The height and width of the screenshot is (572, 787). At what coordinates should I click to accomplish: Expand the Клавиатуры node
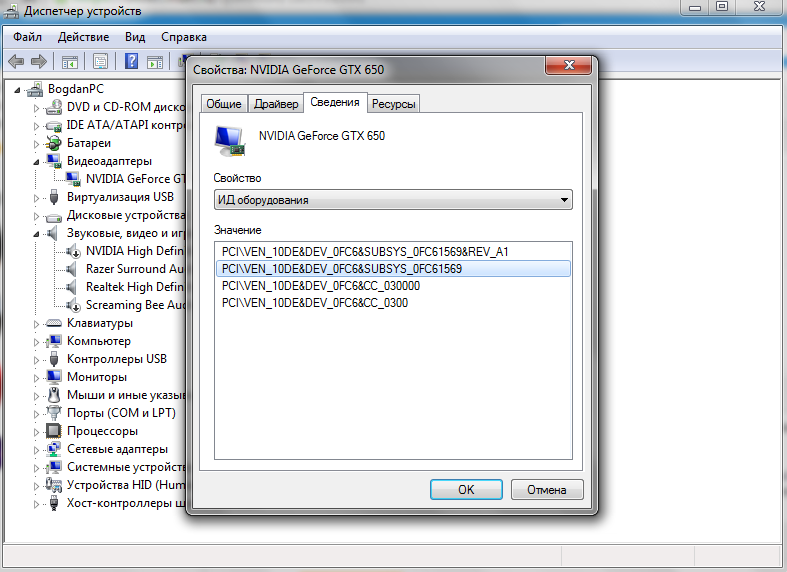pyautogui.click(x=36, y=324)
